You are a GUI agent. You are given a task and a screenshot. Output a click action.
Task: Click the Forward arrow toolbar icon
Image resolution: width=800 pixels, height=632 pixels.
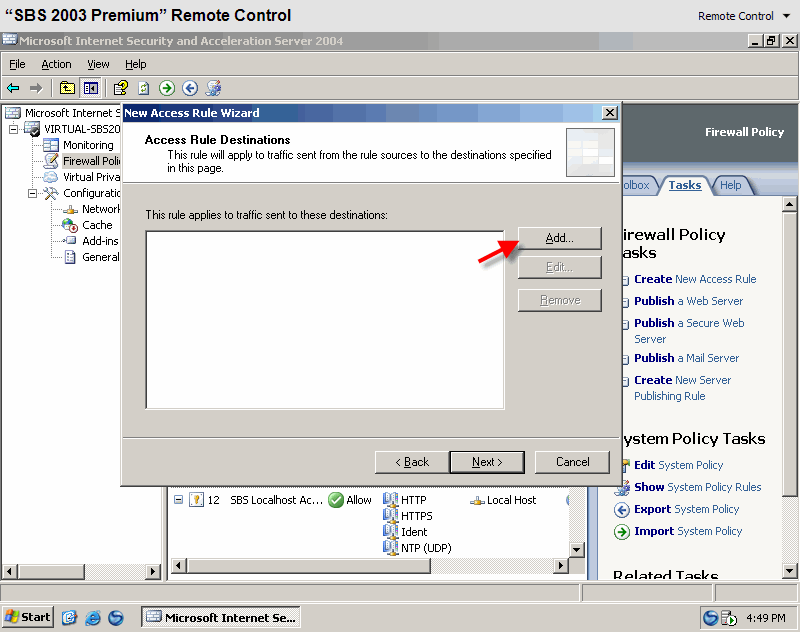[x=36, y=88]
